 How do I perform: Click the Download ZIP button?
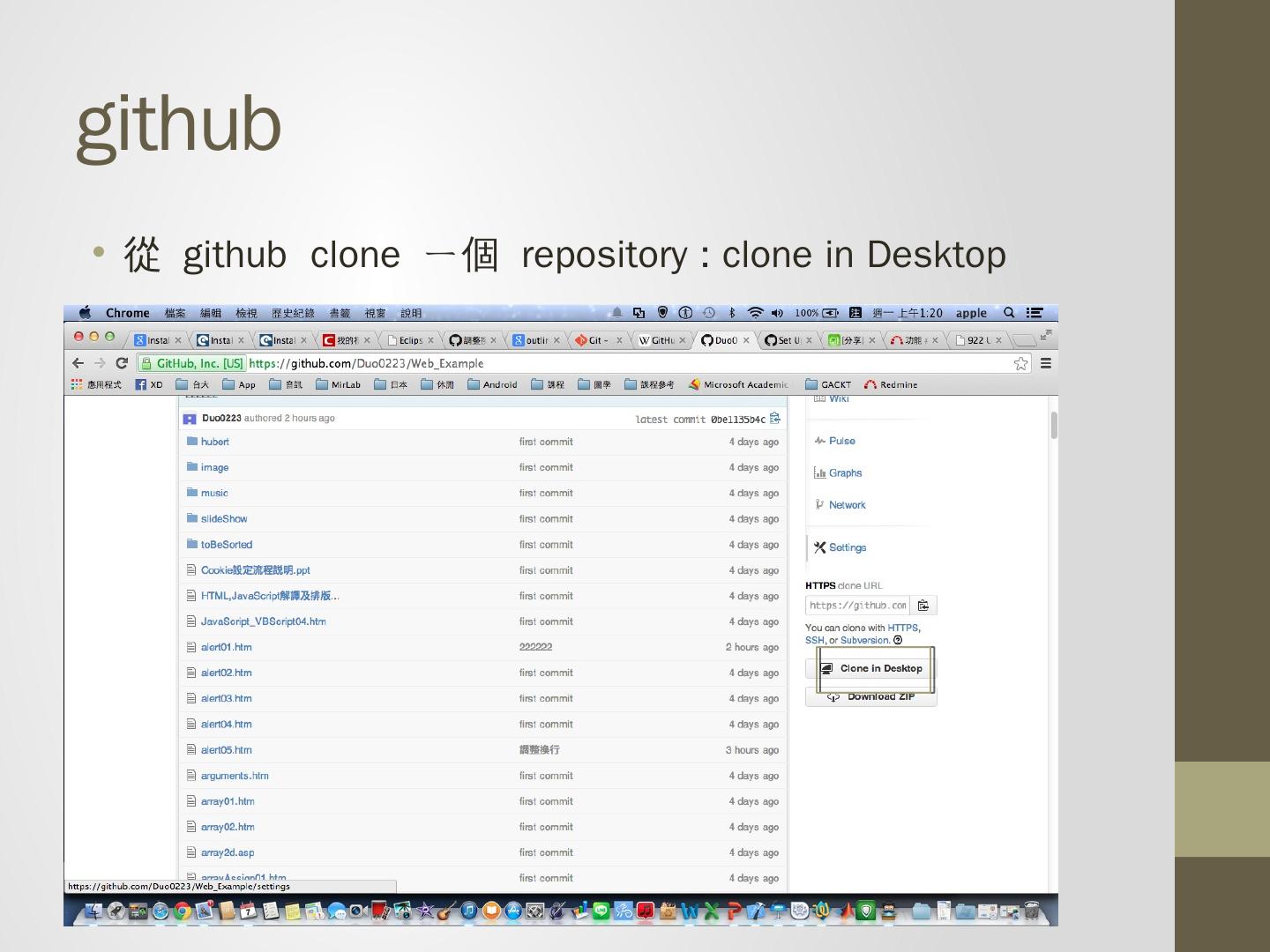(x=871, y=696)
